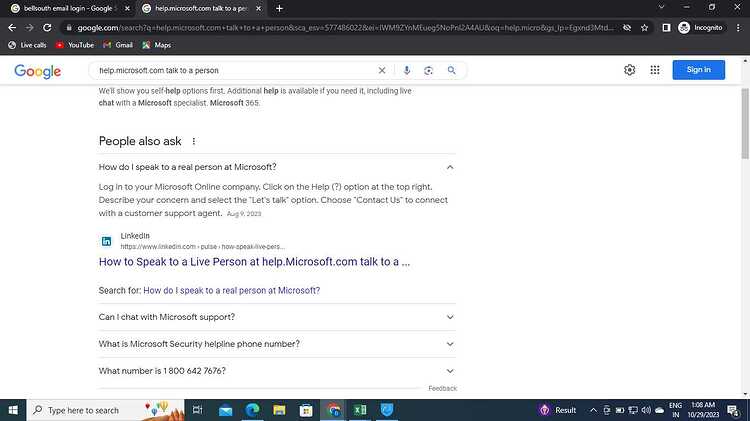Click 'Search for: How do I speak to a real person' link
Screen dimensions: 750x421
coord(232,290)
